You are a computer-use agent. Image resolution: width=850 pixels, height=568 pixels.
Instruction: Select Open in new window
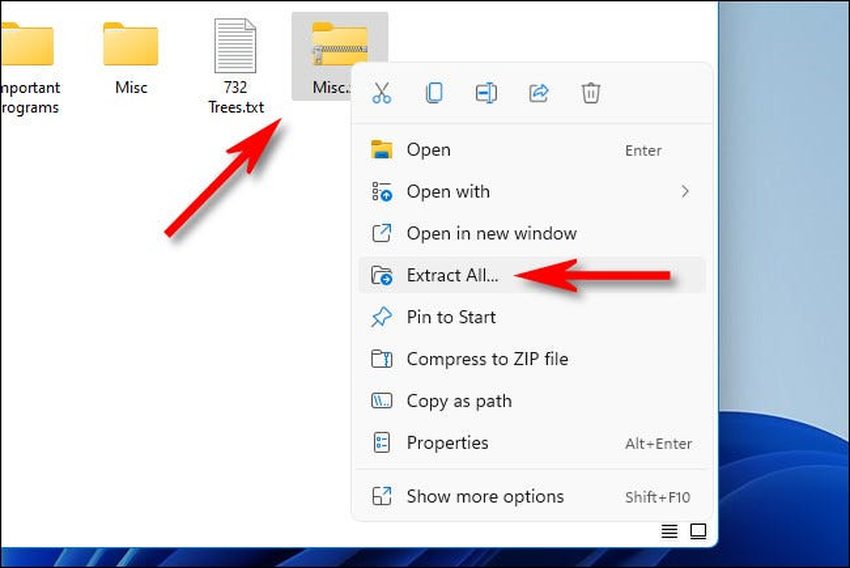(x=491, y=233)
